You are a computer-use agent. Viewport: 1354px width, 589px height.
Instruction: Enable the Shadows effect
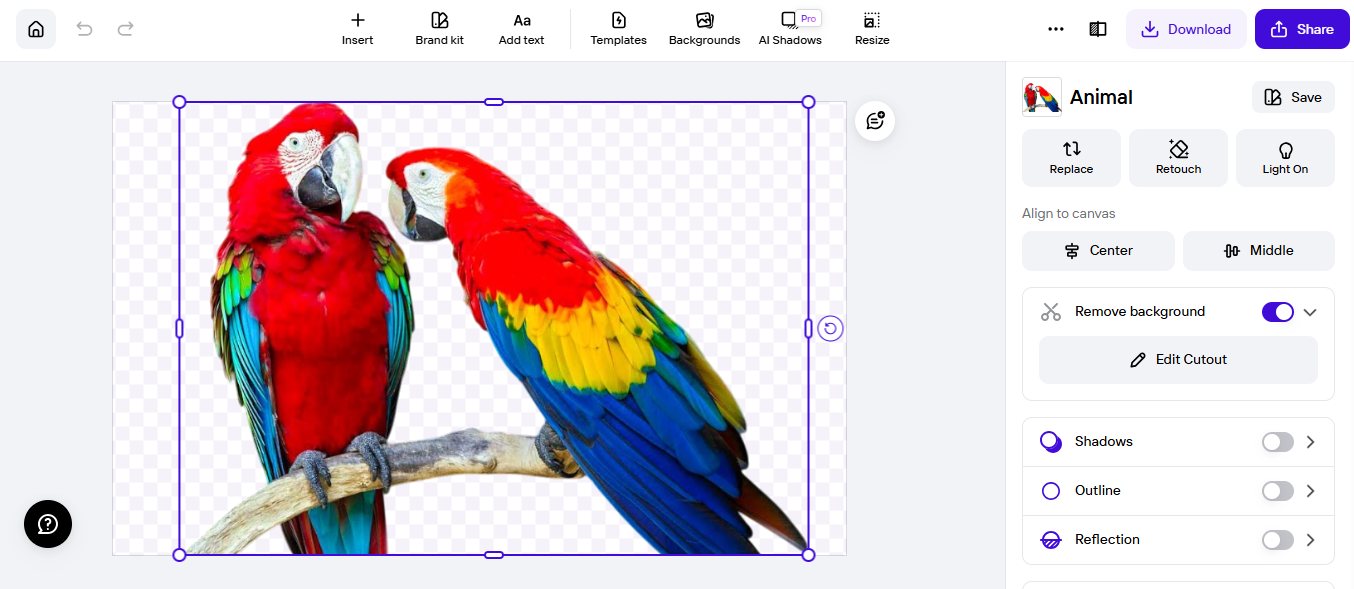[x=1277, y=441]
